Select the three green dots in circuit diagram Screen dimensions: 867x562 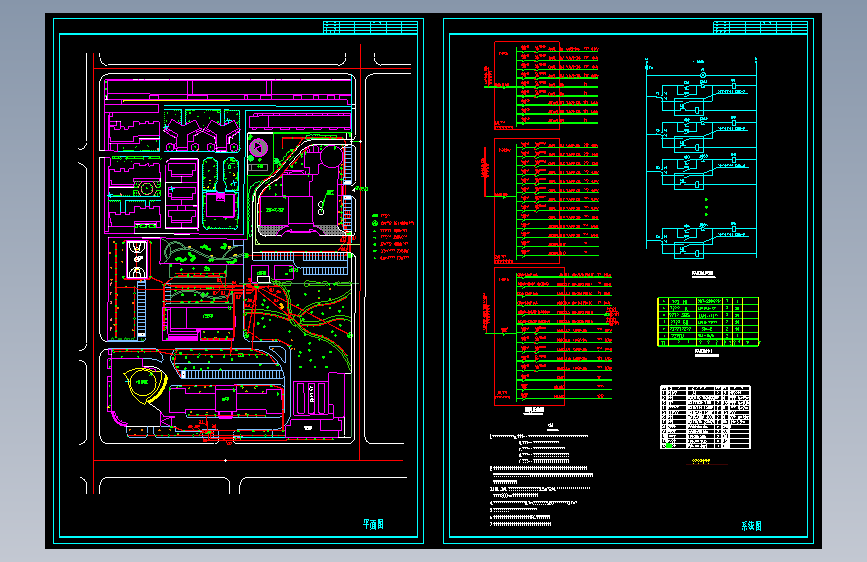(x=706, y=207)
